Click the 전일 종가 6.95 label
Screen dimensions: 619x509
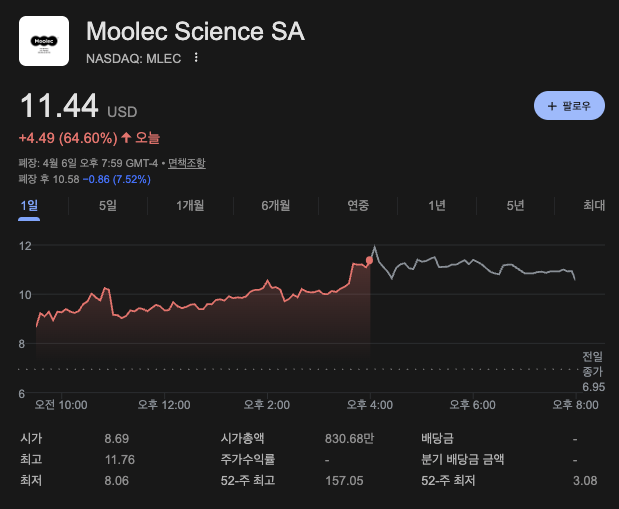[x=593, y=372]
